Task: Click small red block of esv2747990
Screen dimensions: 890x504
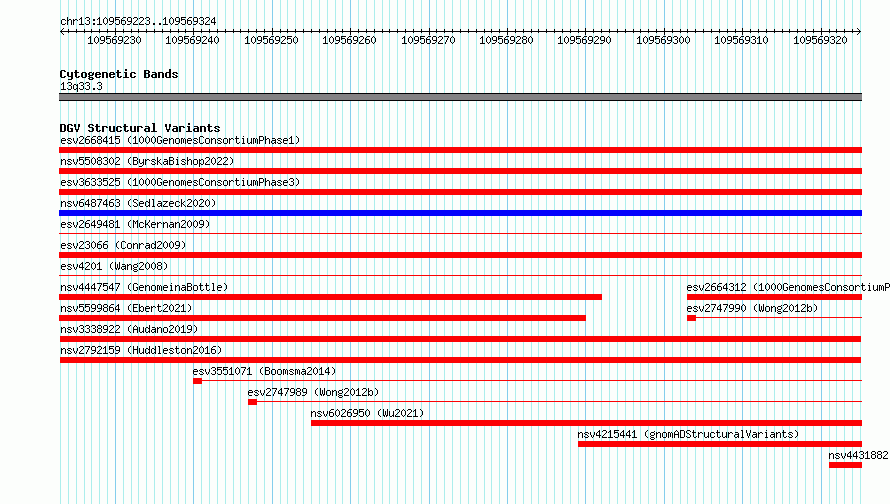Action: coord(691,318)
